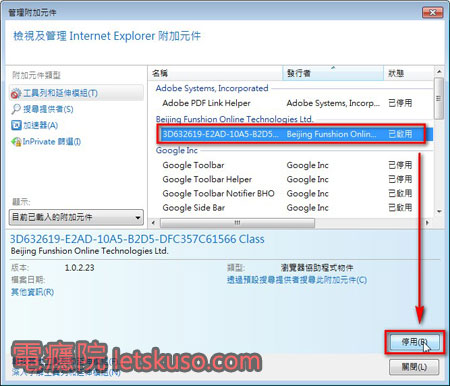Viewport: 450px width, 386px height.
Task: Open the 目前已載入的附加元件 show dropdown
Action: point(76,218)
